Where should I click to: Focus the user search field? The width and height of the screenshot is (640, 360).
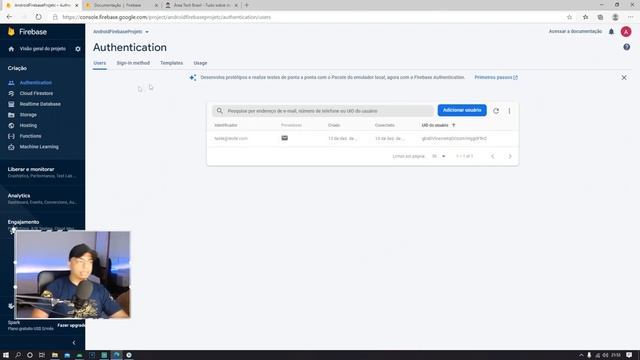[322, 111]
